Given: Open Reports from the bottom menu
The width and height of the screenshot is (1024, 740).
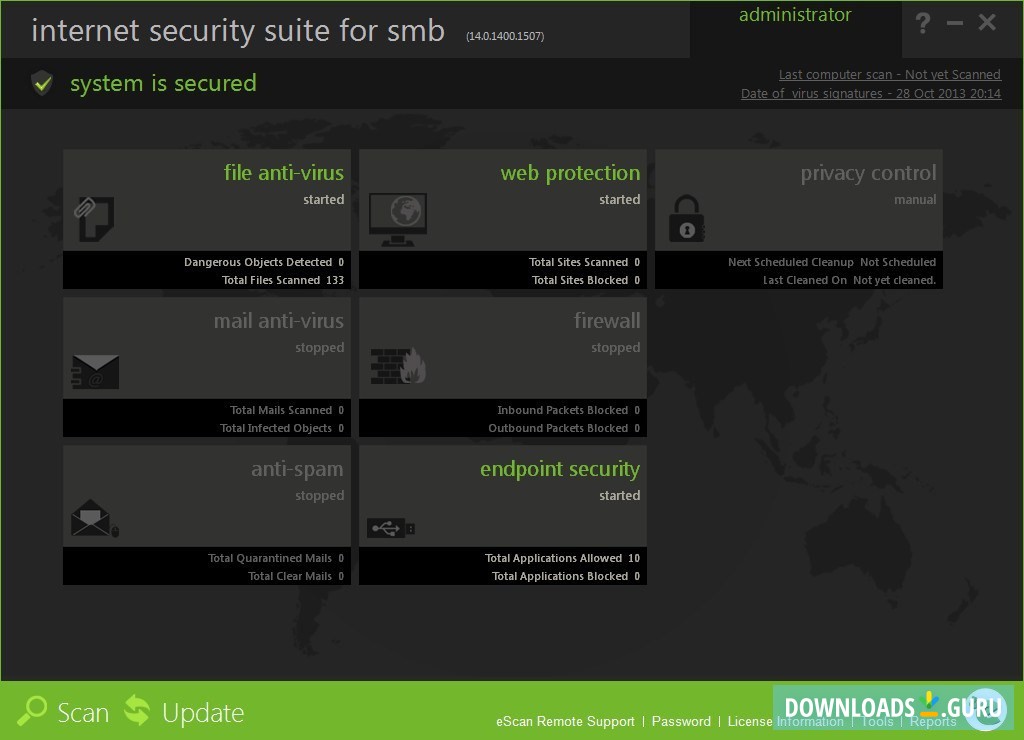Looking at the screenshot, I should [933, 721].
